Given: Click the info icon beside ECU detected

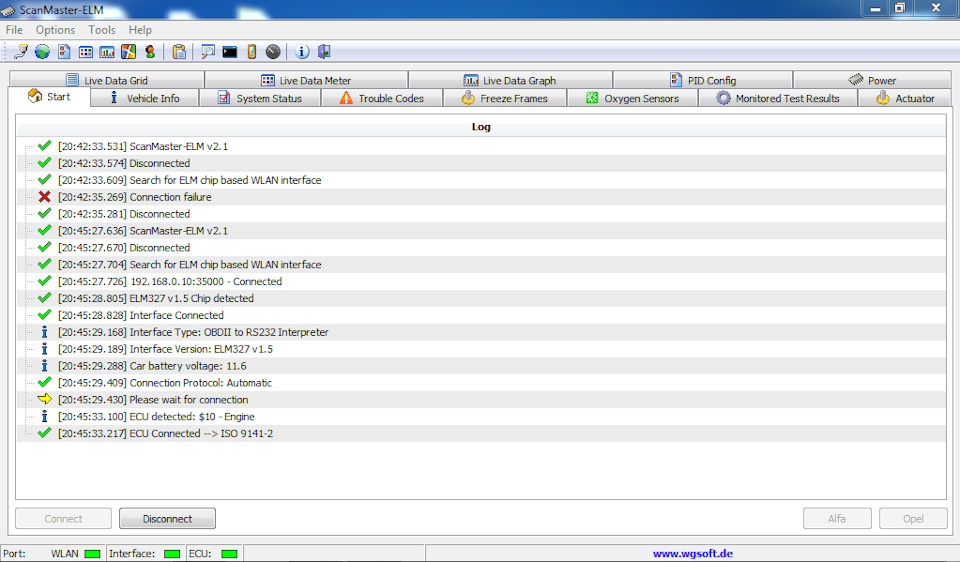Looking at the screenshot, I should pos(44,416).
